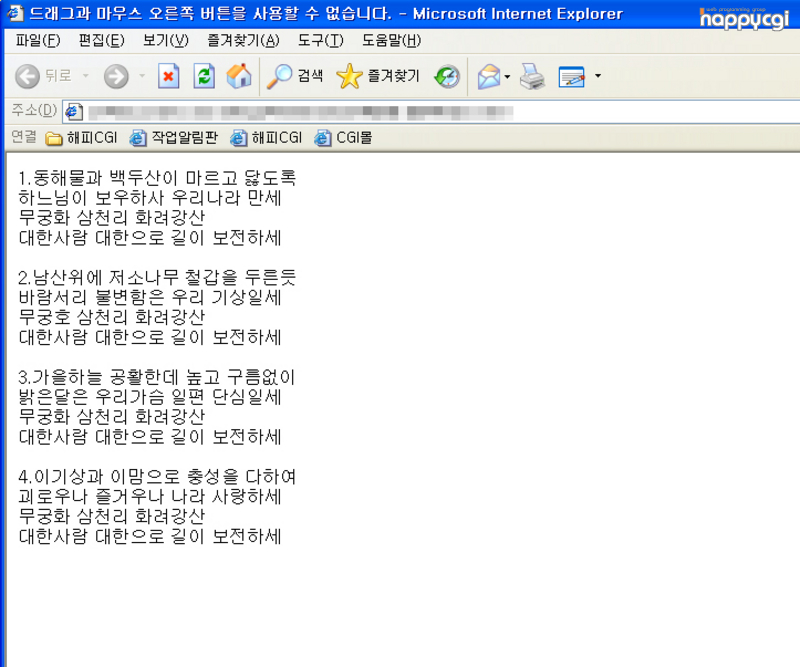Click the page icon in the address bar
This screenshot has width=800, height=667.
[x=73, y=112]
